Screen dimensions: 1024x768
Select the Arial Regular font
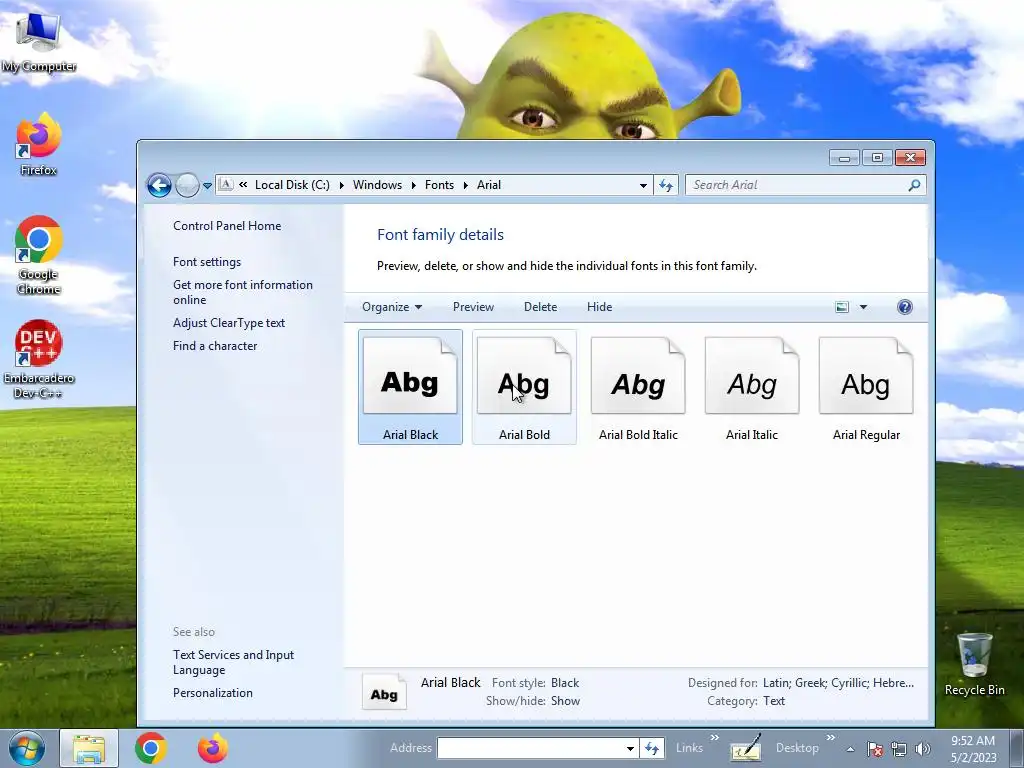[866, 387]
